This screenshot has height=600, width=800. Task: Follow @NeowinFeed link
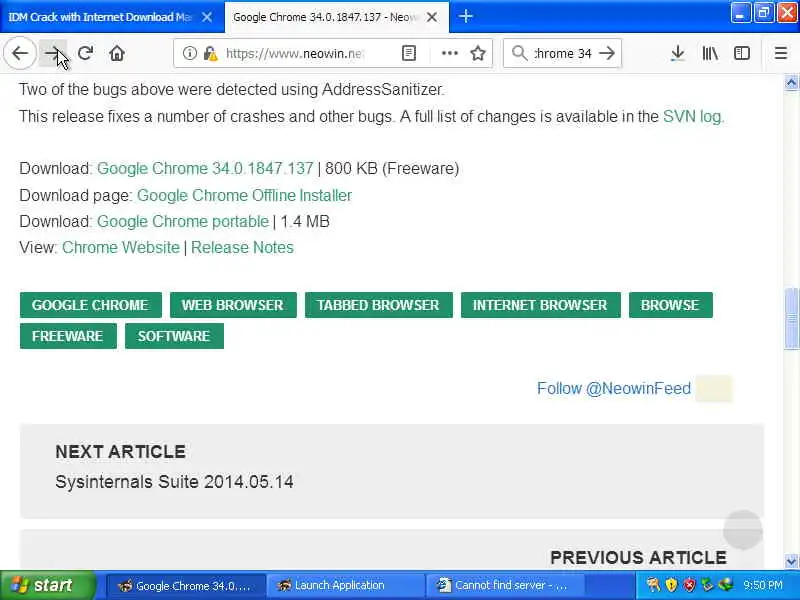click(614, 388)
